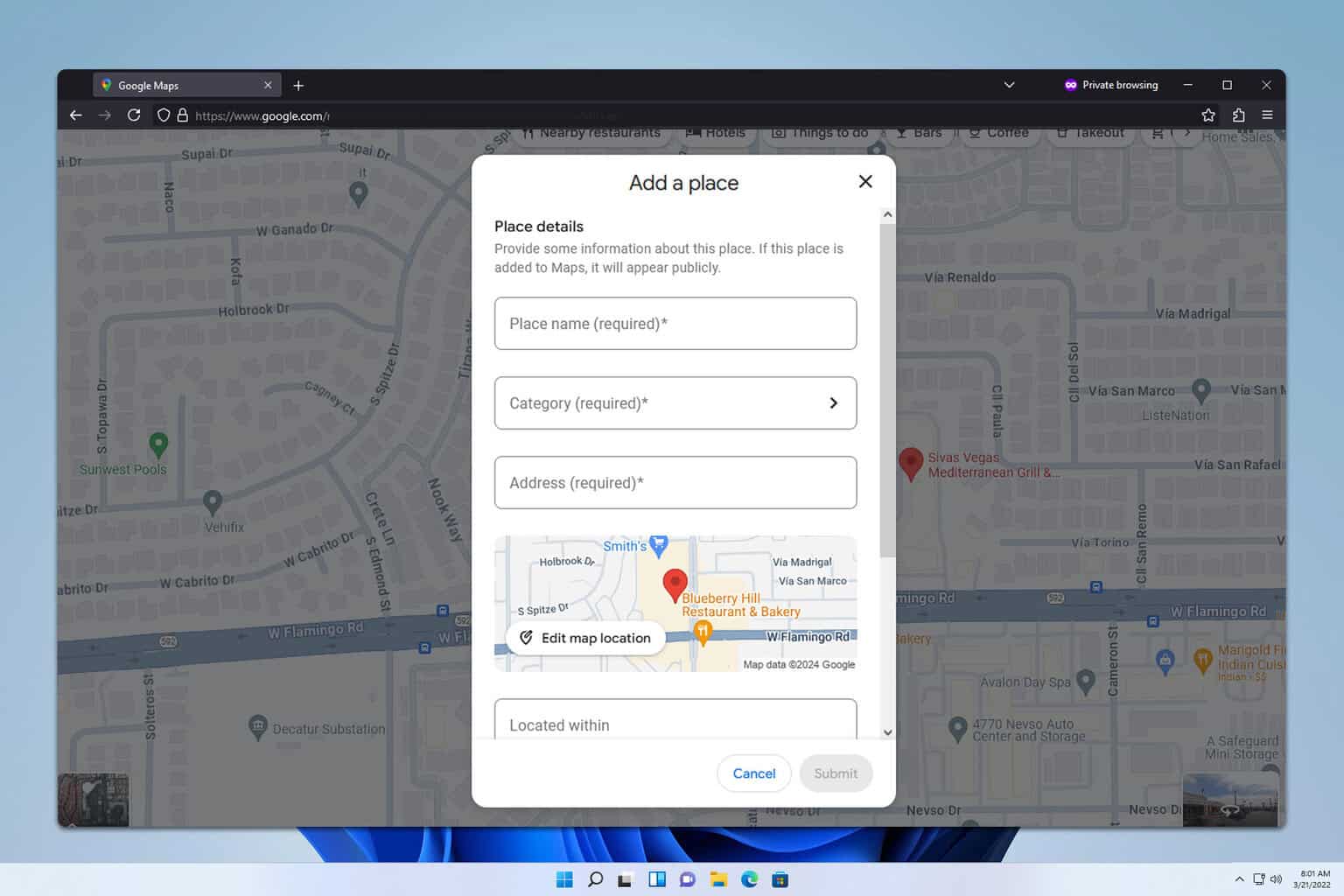Image resolution: width=1344 pixels, height=896 pixels.
Task: Click the Coffee chip
Action: [998, 134]
